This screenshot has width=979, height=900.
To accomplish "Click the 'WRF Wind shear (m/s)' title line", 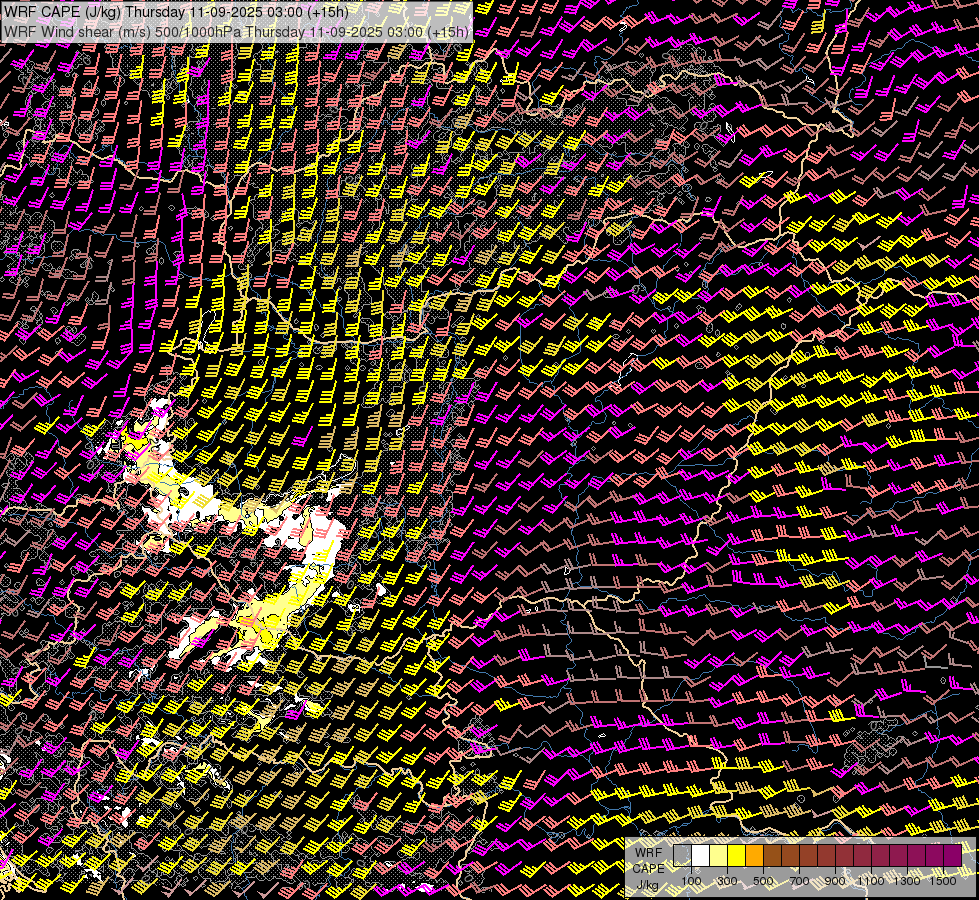I will (236, 31).
